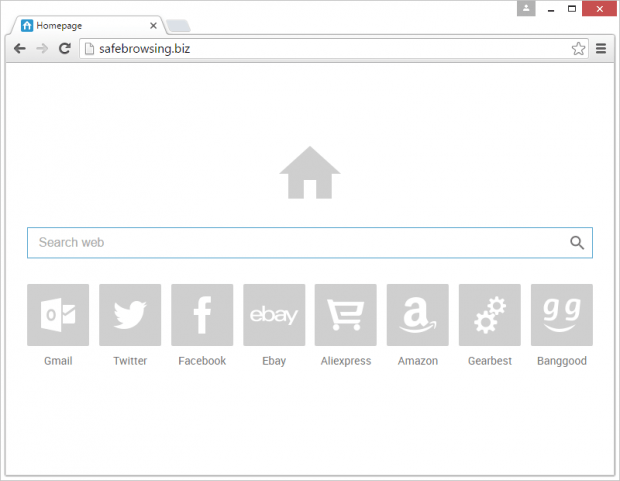
Task: Click the page info icon in address bar
Action: (x=90, y=49)
